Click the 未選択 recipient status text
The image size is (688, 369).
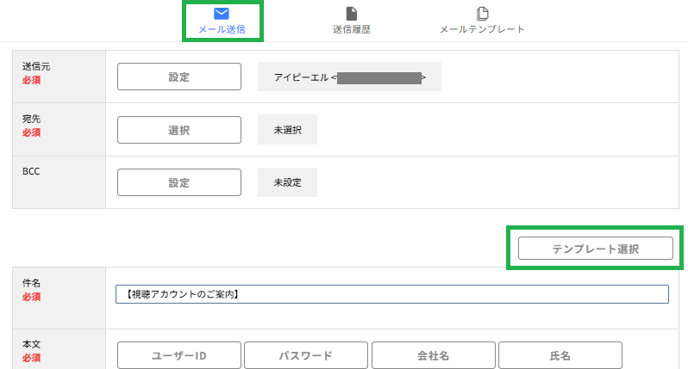pos(287,130)
